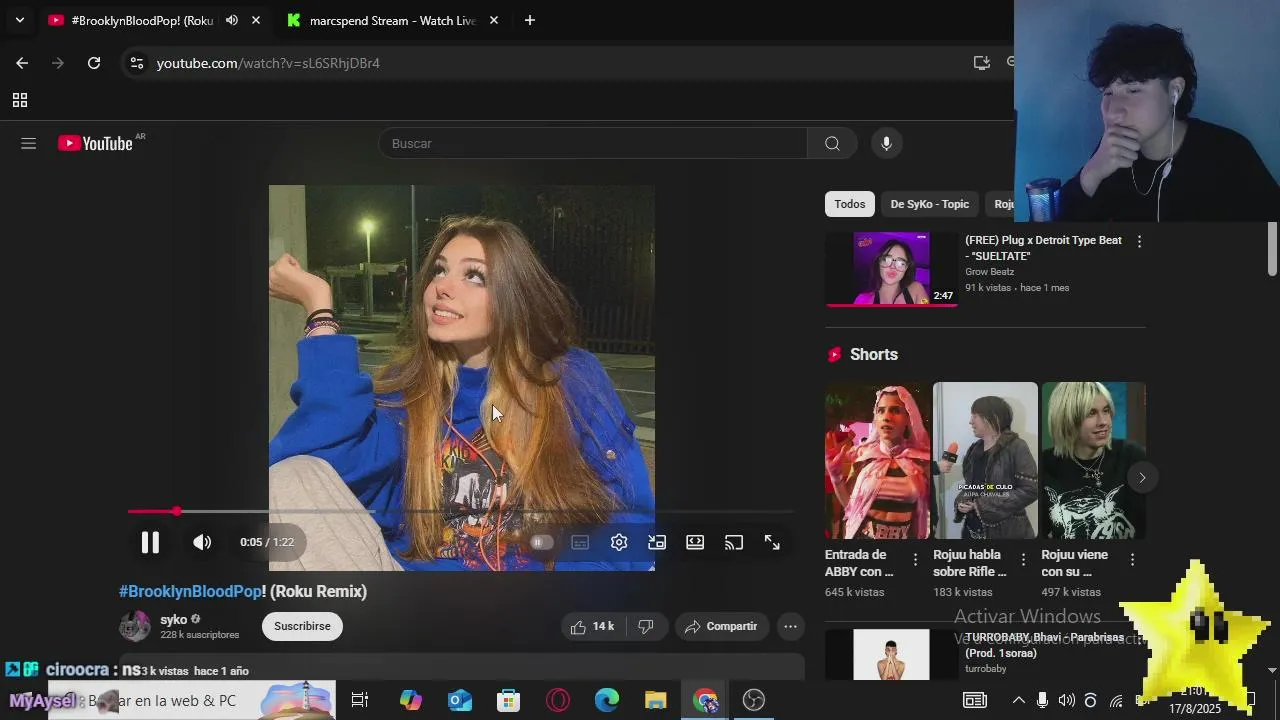Screen dimensions: 1280x720
Task: Open the syko channel avatar
Action: click(x=135, y=626)
